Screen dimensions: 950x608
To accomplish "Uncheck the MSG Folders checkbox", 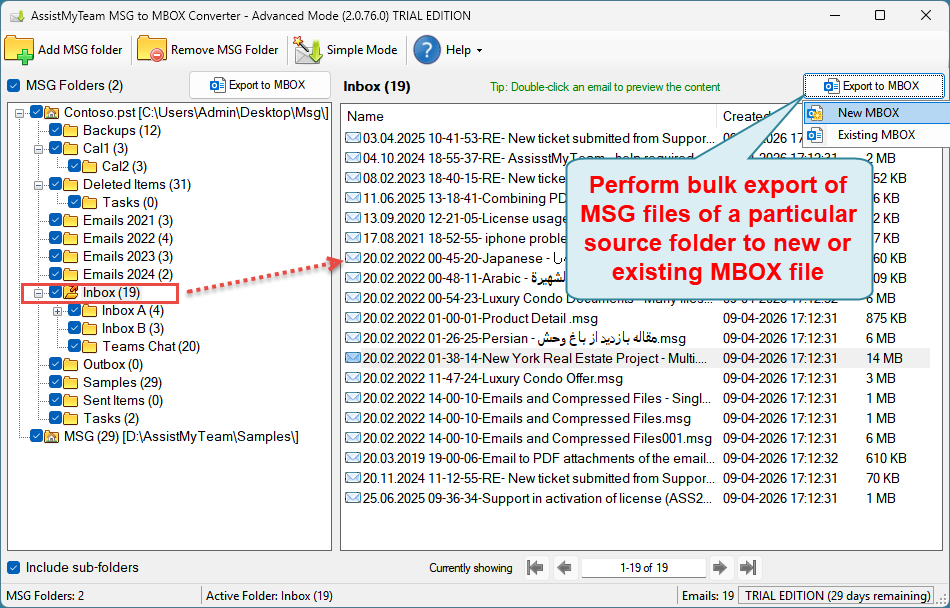I will (14, 86).
